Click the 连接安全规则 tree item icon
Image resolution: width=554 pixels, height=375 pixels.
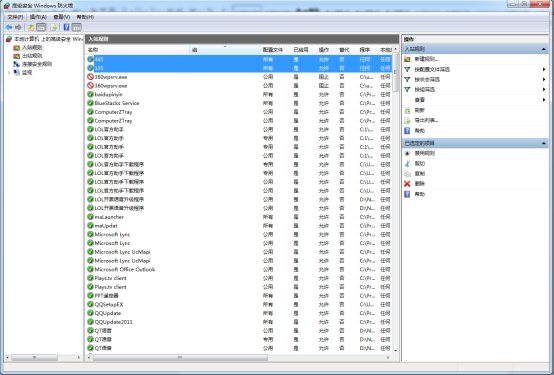click(17, 64)
